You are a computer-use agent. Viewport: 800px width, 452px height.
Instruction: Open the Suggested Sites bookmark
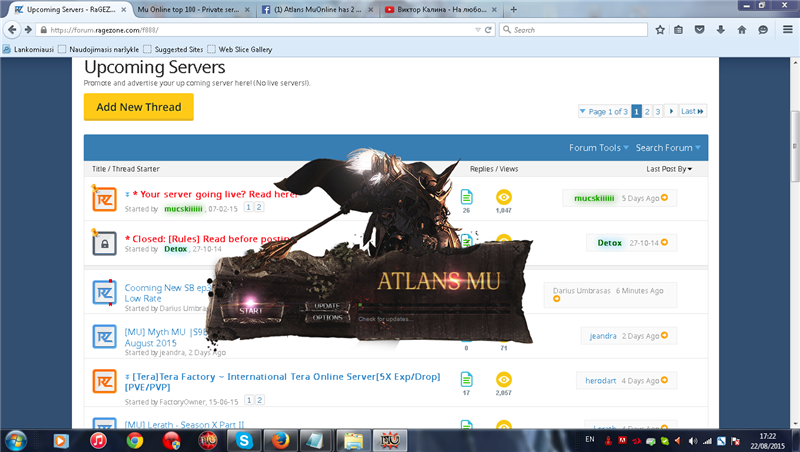(173, 49)
